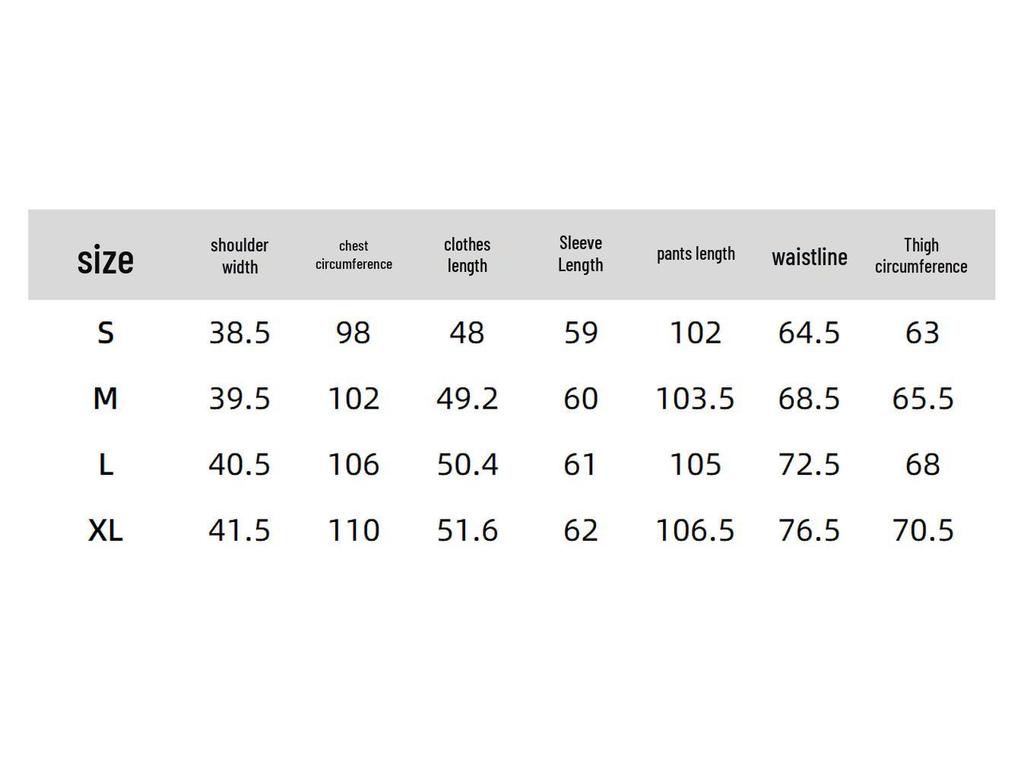Select the 61 sleeve length value
Image resolution: width=1024 pixels, height=768 pixels.
click(580, 465)
